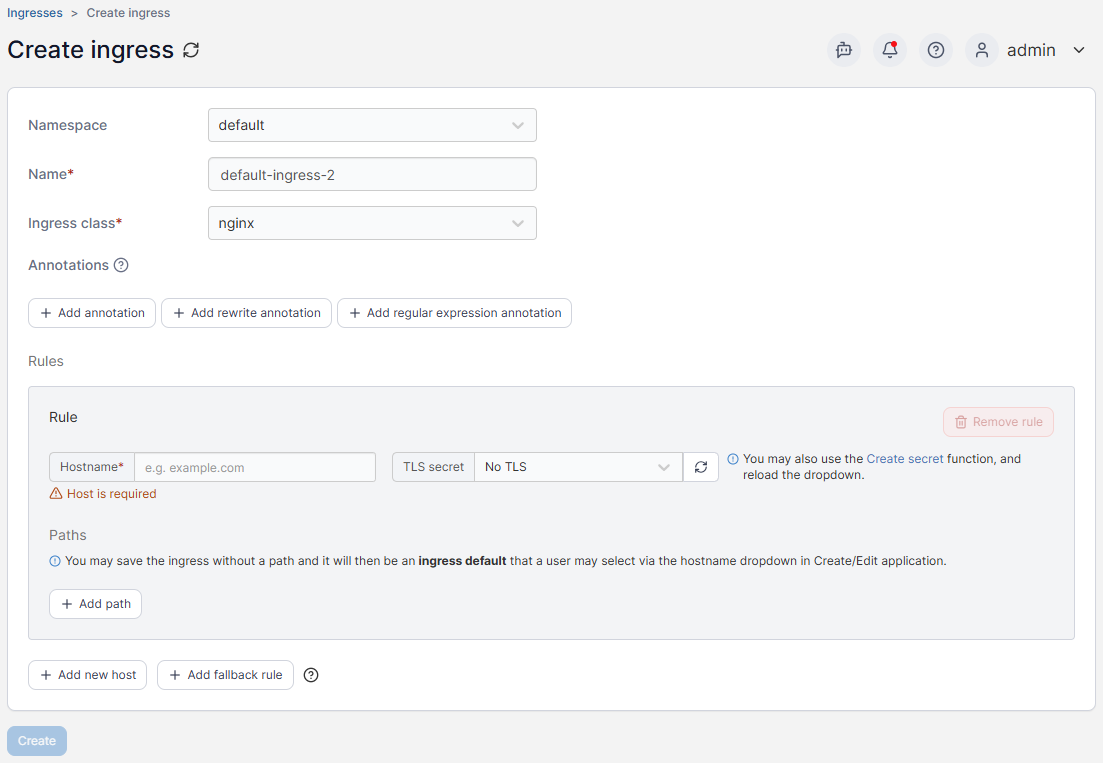Screen dimensions: 1103x763
Task: Go to Ingresses breadcrumb link
Action: [34, 13]
